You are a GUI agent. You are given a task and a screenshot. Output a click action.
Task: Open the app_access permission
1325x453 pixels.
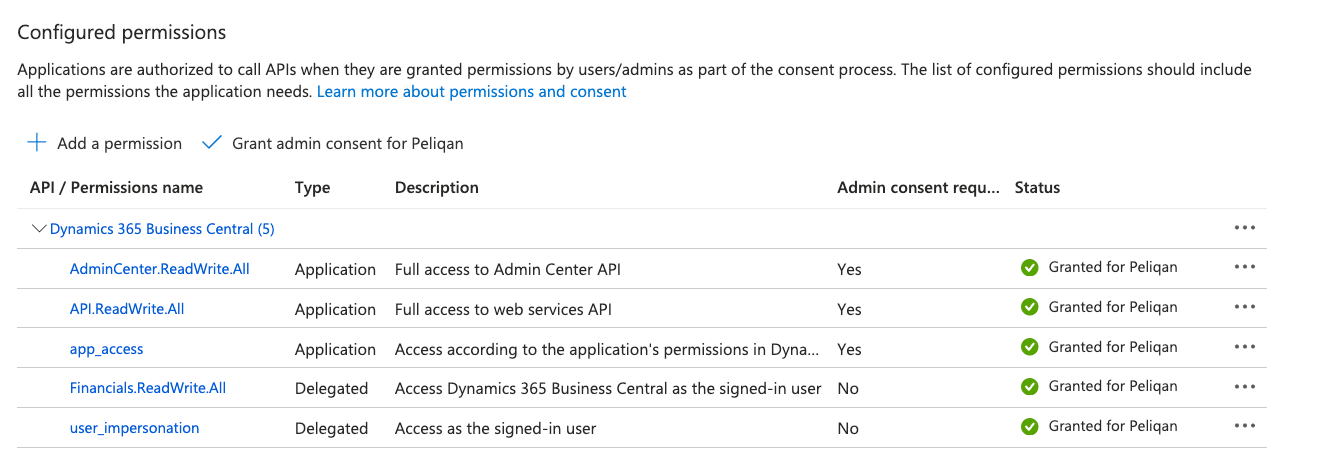(106, 349)
